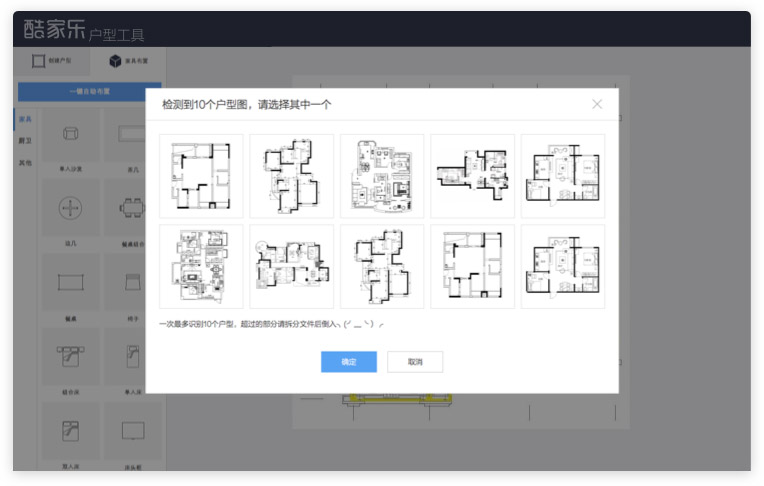The height and width of the screenshot is (486, 764).
Task: Pick the 边几 round side table icon
Action: point(71,208)
